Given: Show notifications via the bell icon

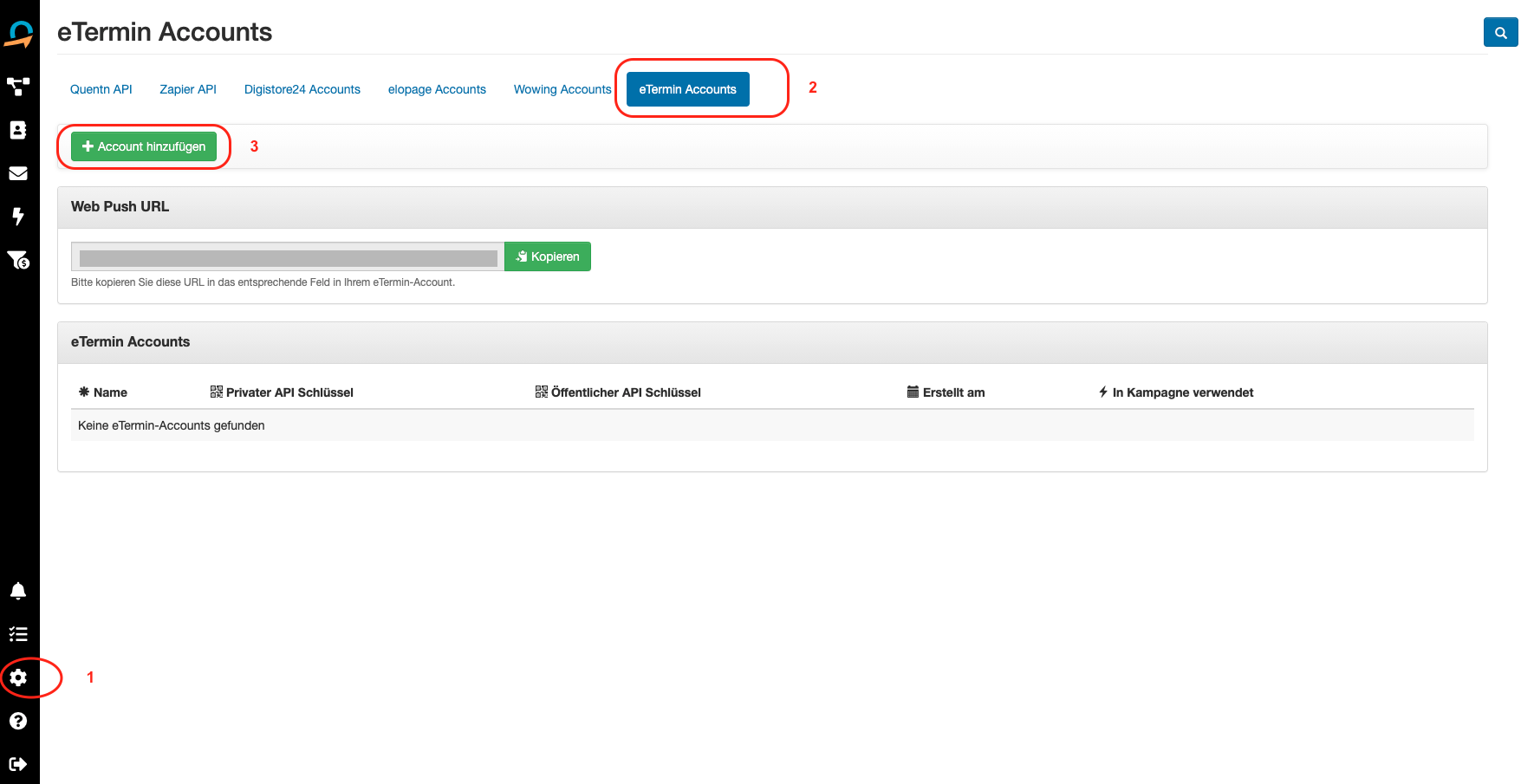Looking at the screenshot, I should [18, 591].
